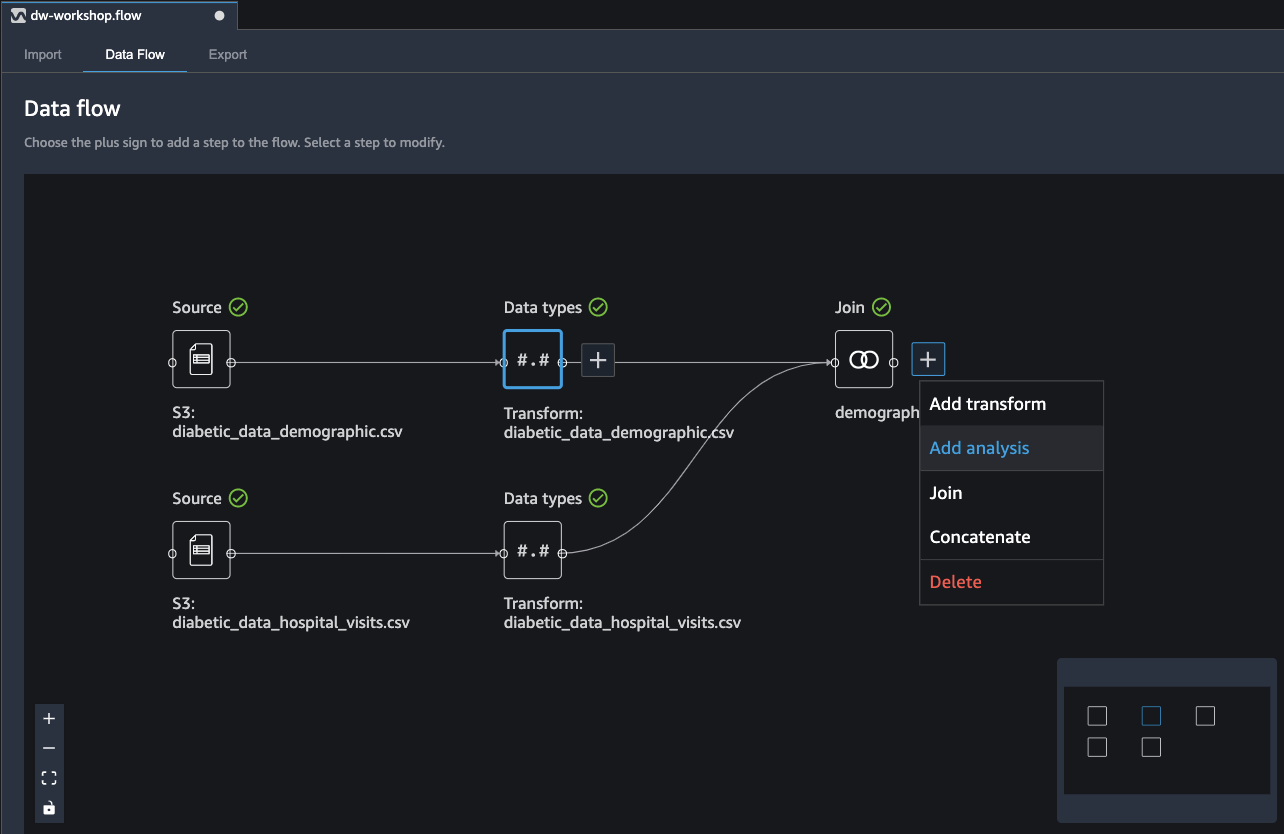
Task: Toggle the plus menu next to Join
Action: [x=928, y=359]
